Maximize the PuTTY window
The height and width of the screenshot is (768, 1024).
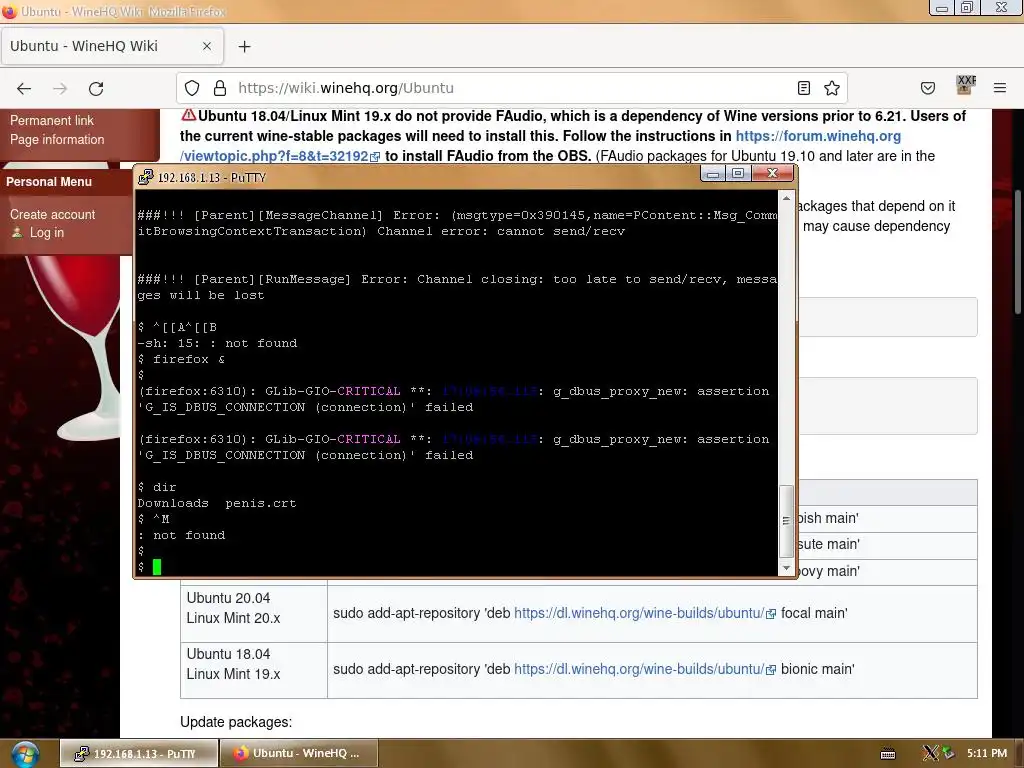click(738, 174)
